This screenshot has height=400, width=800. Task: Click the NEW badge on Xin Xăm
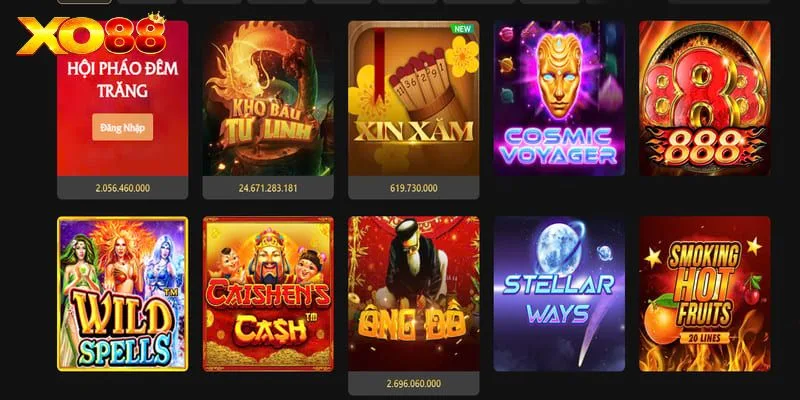[x=462, y=29]
